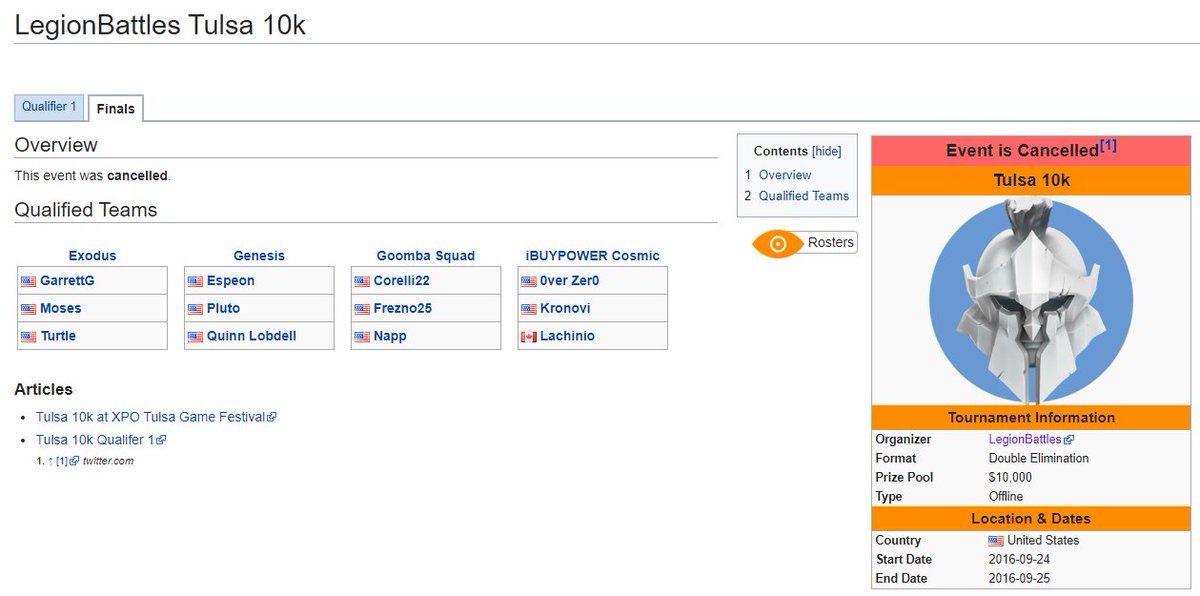Open the Exodus team page
Viewport: 1200px width, 596px height.
click(x=92, y=256)
